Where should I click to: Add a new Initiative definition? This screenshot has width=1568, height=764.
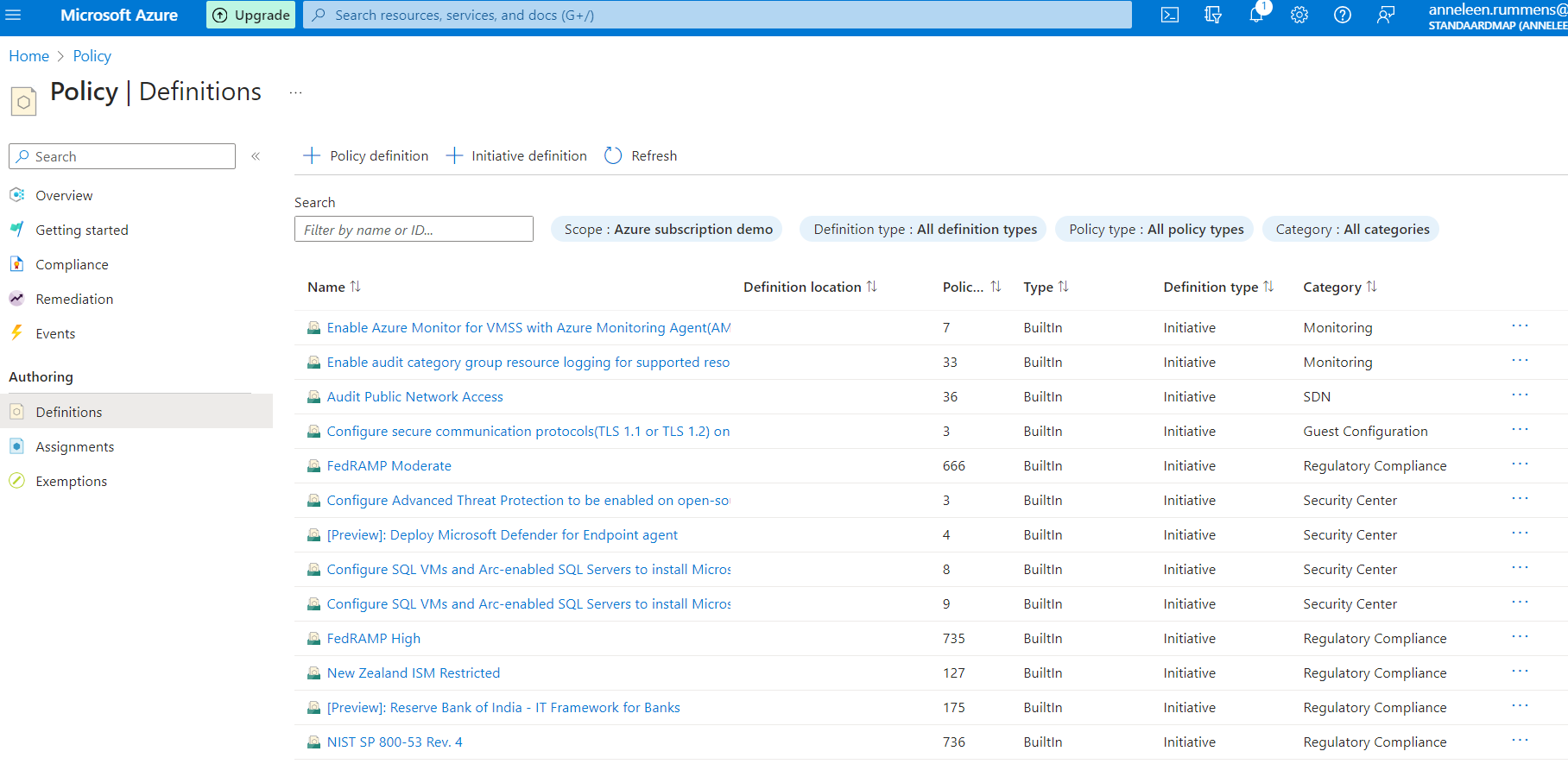(x=516, y=156)
